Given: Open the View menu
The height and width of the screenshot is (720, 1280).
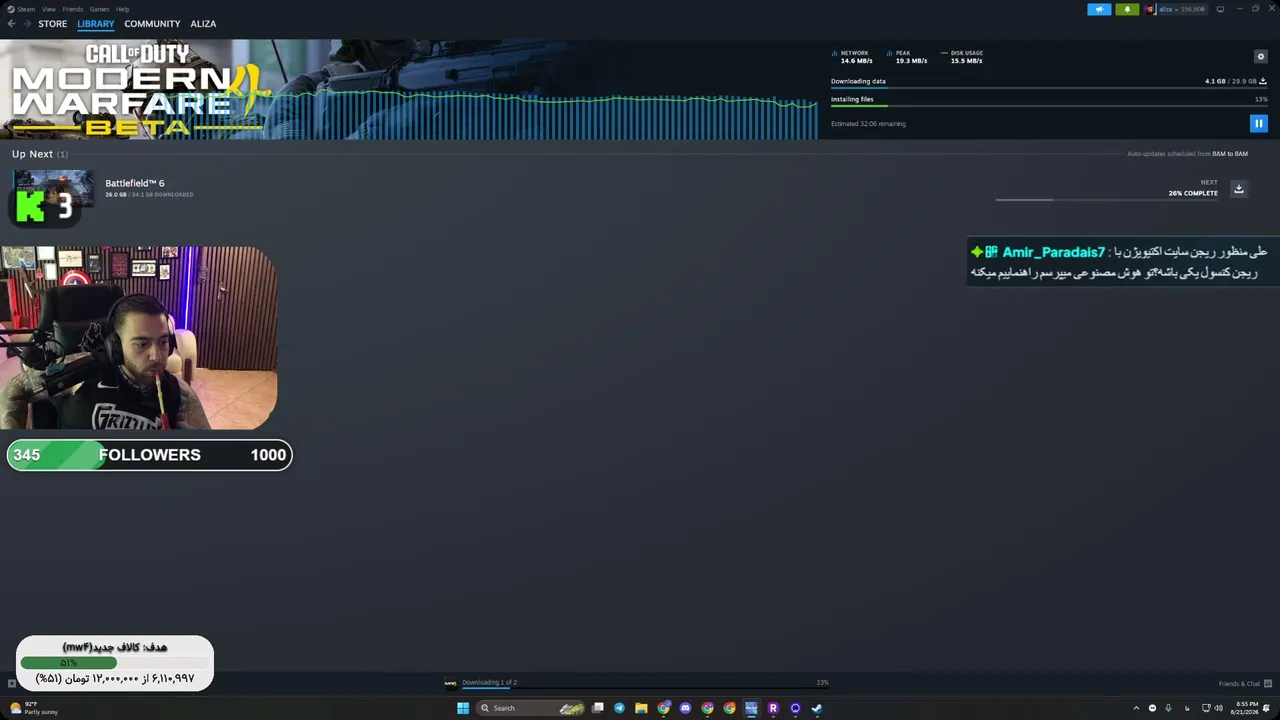Looking at the screenshot, I should pos(49,9).
